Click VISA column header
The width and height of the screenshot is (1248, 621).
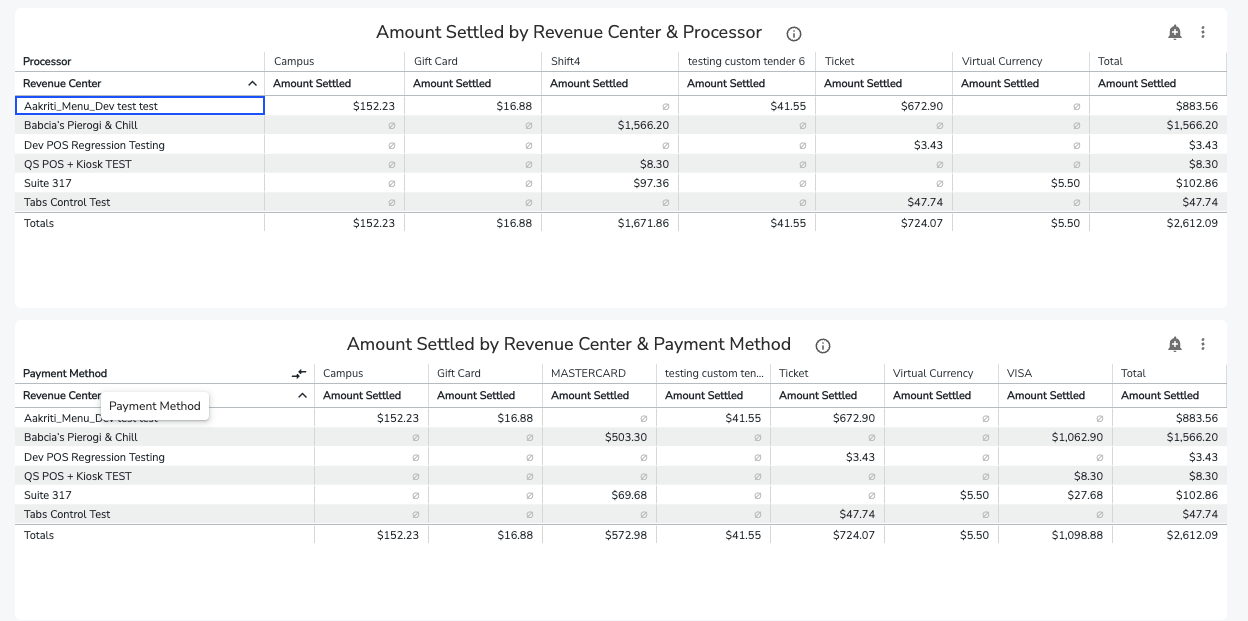(x=1019, y=373)
